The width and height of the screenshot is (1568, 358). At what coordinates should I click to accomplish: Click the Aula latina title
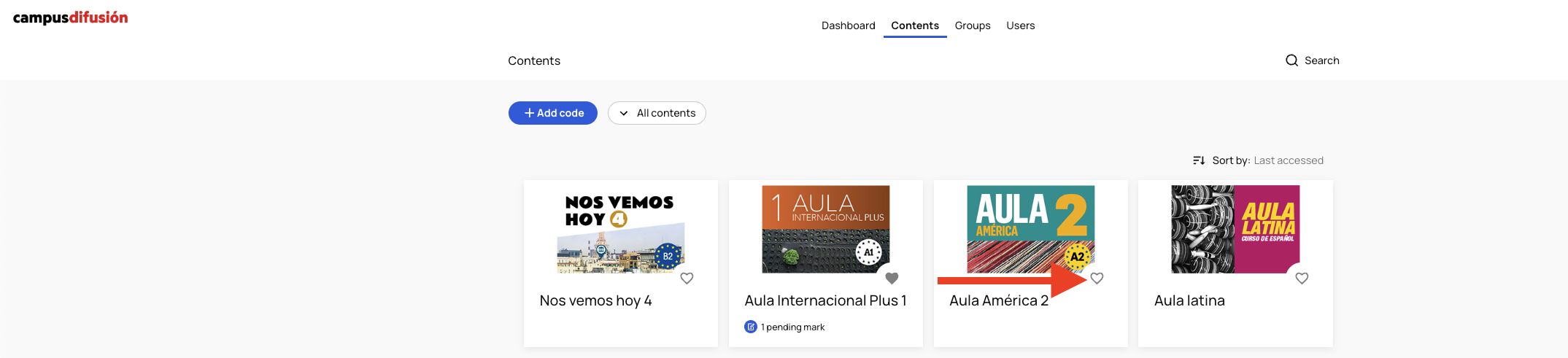[1189, 300]
